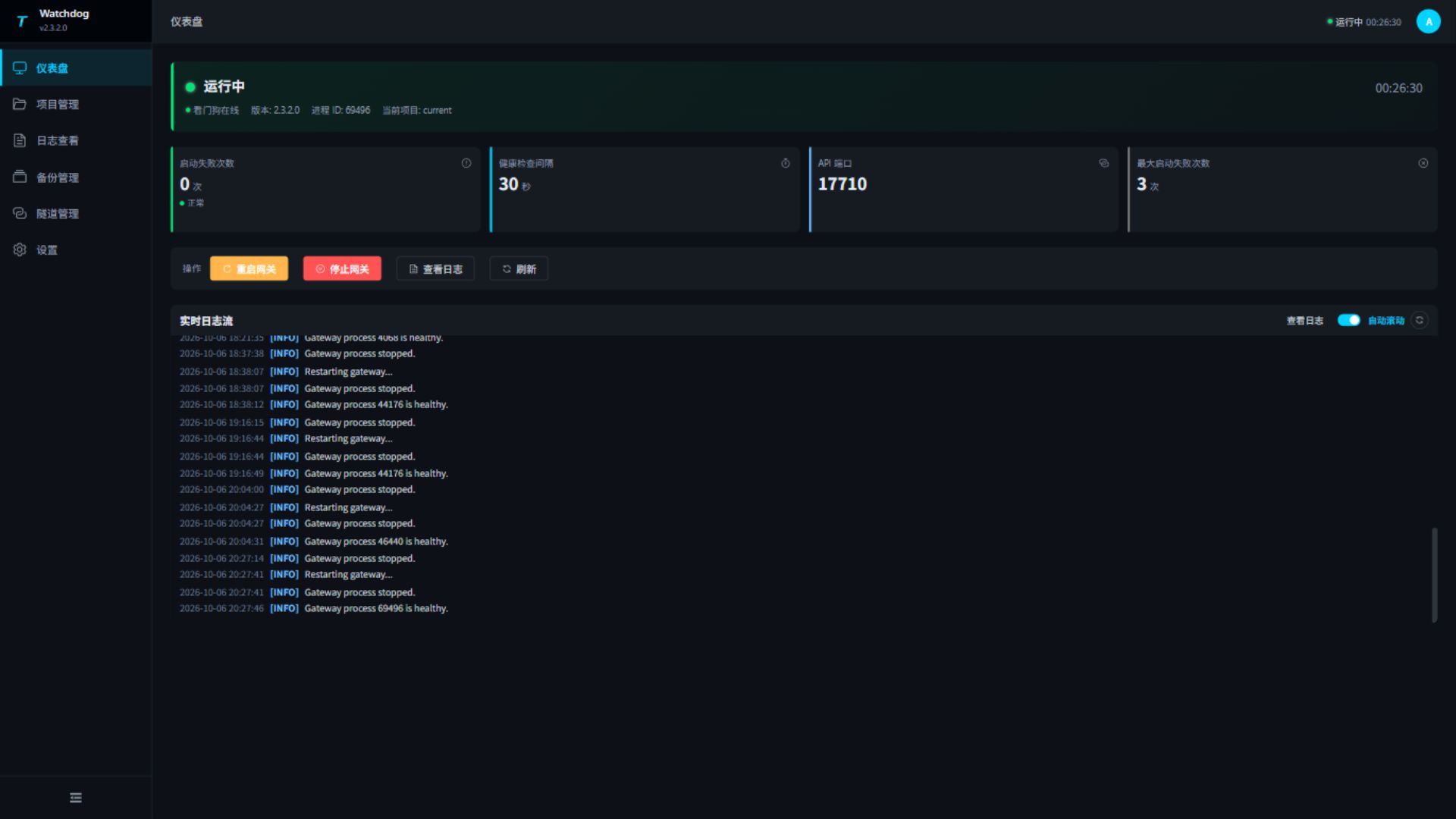The height and width of the screenshot is (819, 1456).
Task: Click 查看日志 button in operations bar
Action: (435, 268)
